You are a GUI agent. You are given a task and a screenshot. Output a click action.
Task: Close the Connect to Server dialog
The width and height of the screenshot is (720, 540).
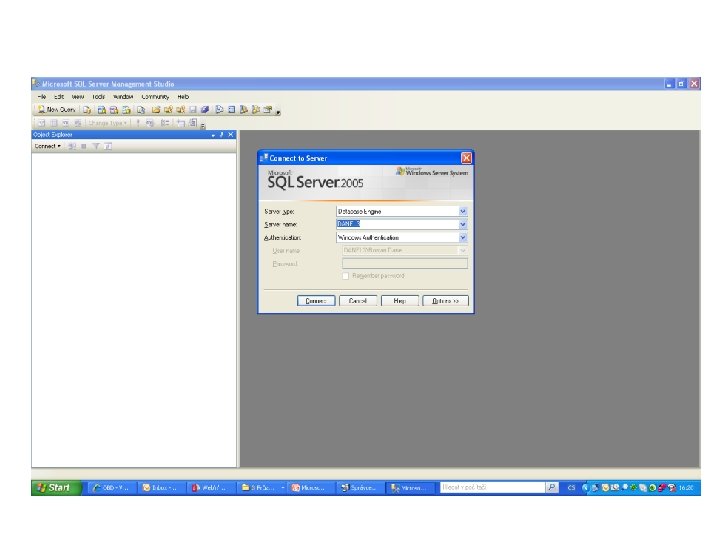pos(466,158)
